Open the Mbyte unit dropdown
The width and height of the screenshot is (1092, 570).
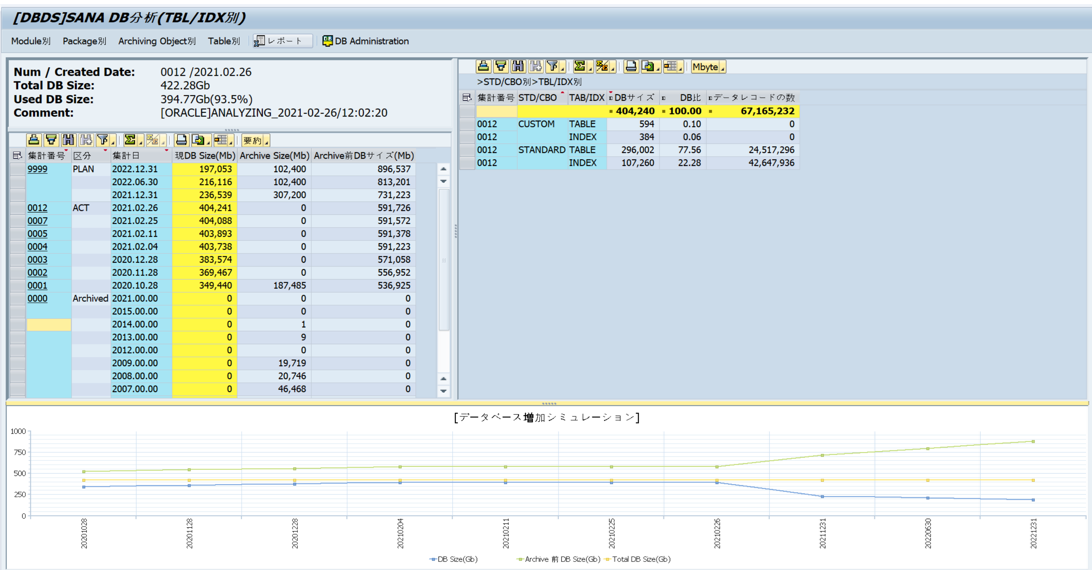[708, 66]
